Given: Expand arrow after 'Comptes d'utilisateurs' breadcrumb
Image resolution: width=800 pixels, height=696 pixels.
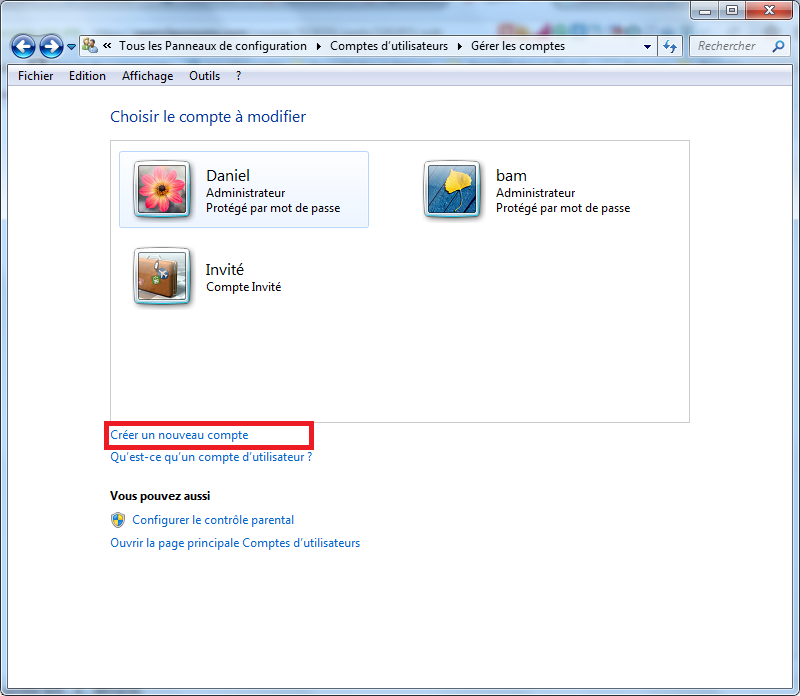Looking at the screenshot, I should pos(460,46).
